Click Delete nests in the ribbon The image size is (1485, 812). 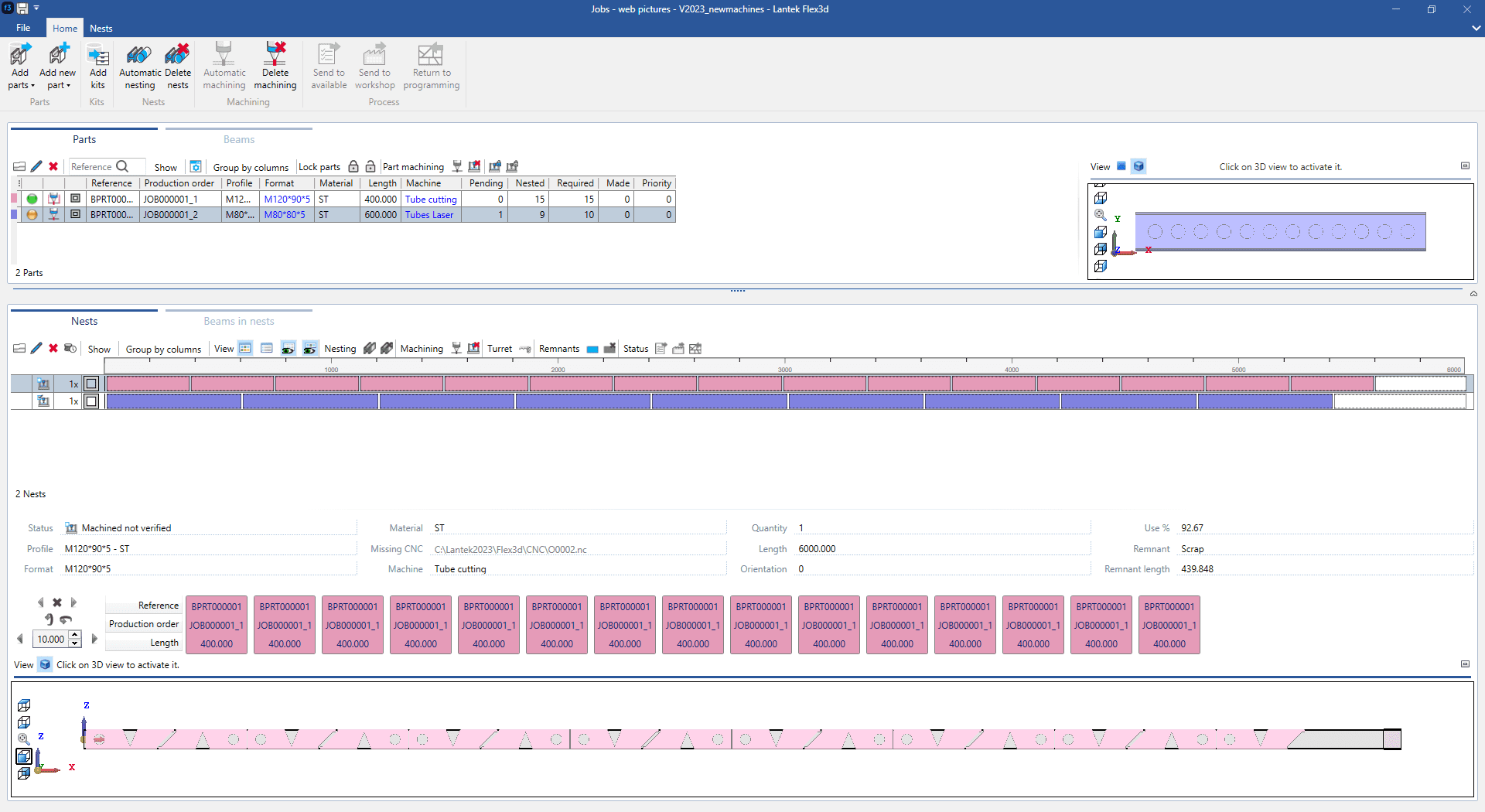[177, 67]
